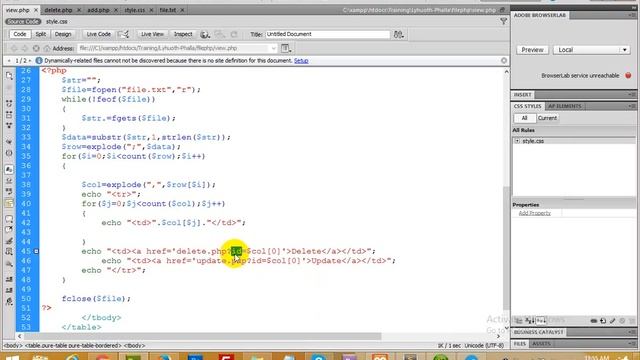Click the Expand All coding toolbar icon
This screenshot has height=360, width=640.
click(x=9, y=126)
